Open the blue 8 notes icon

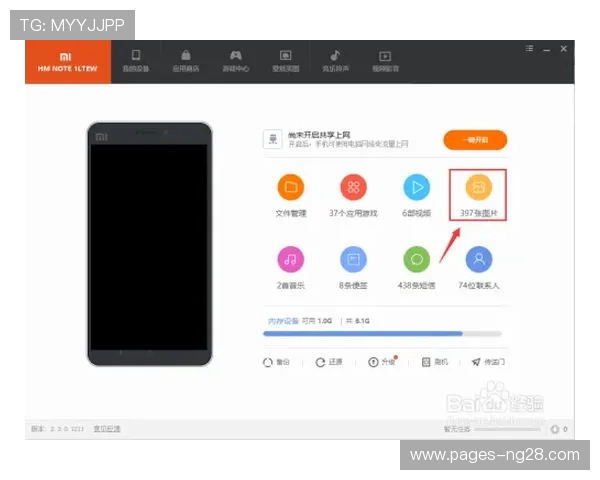[x=354, y=259]
